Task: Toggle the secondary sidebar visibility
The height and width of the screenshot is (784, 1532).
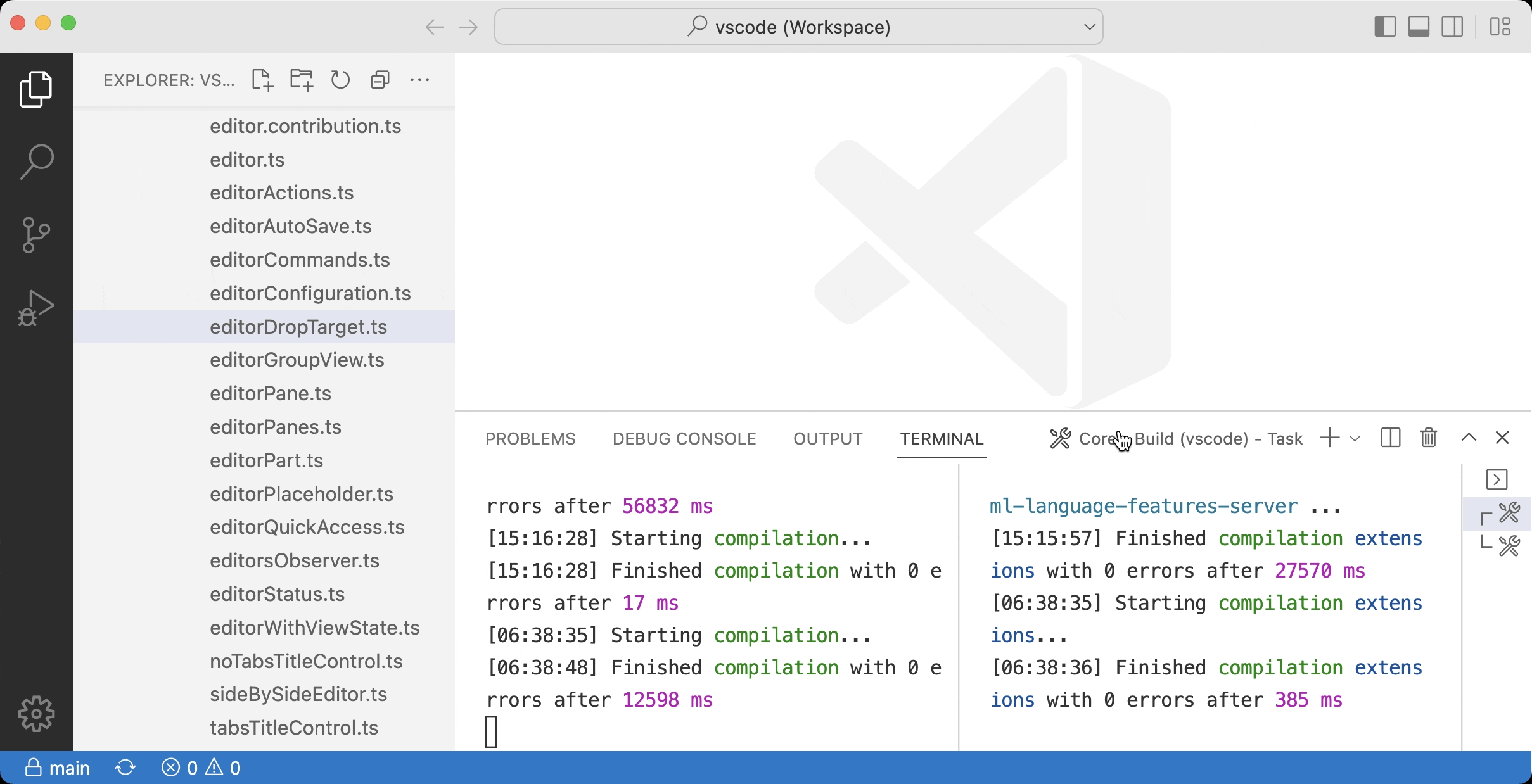Action: tap(1453, 26)
